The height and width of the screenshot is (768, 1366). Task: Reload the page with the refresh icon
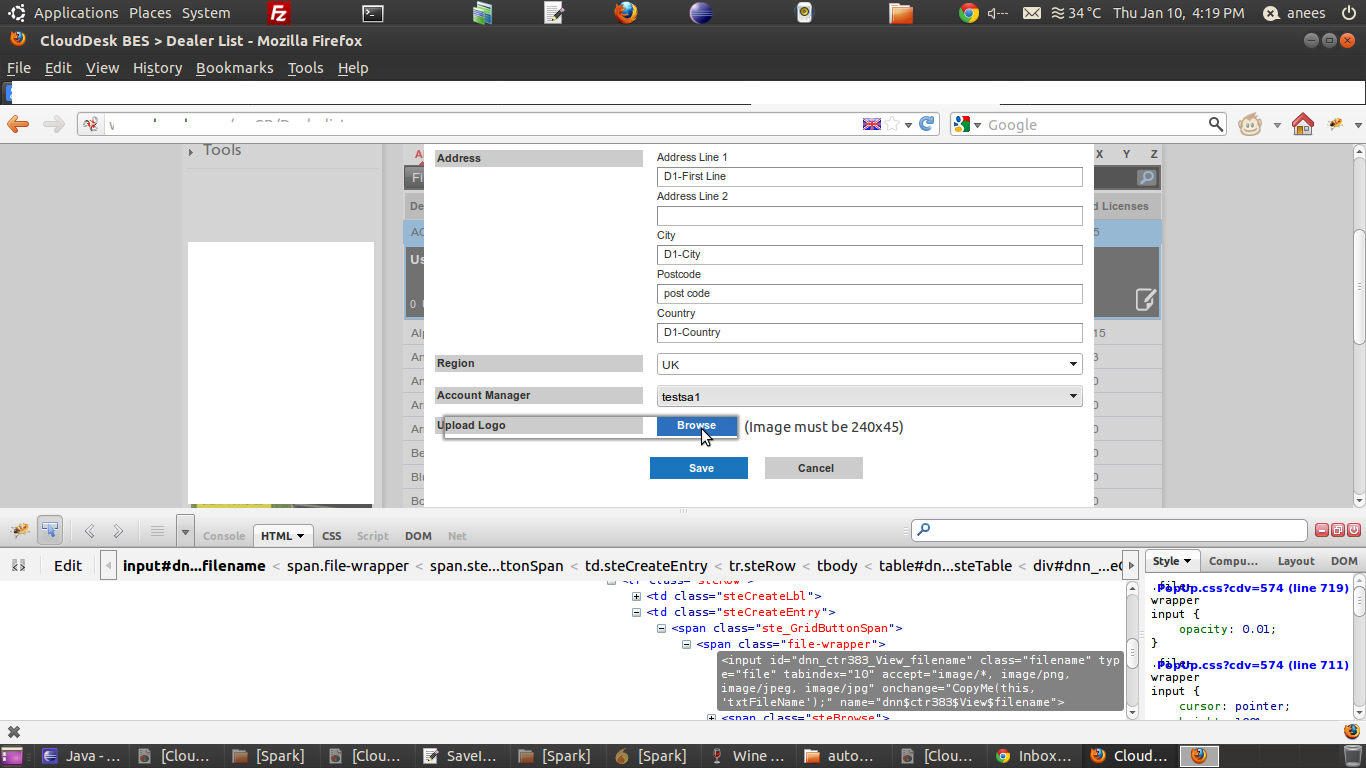click(927, 124)
